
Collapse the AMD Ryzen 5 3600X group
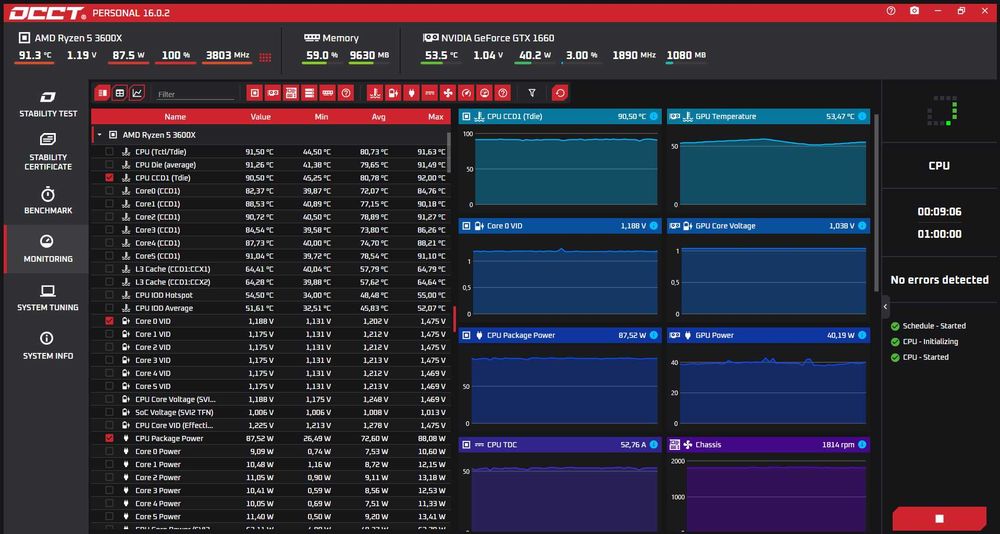click(99, 135)
